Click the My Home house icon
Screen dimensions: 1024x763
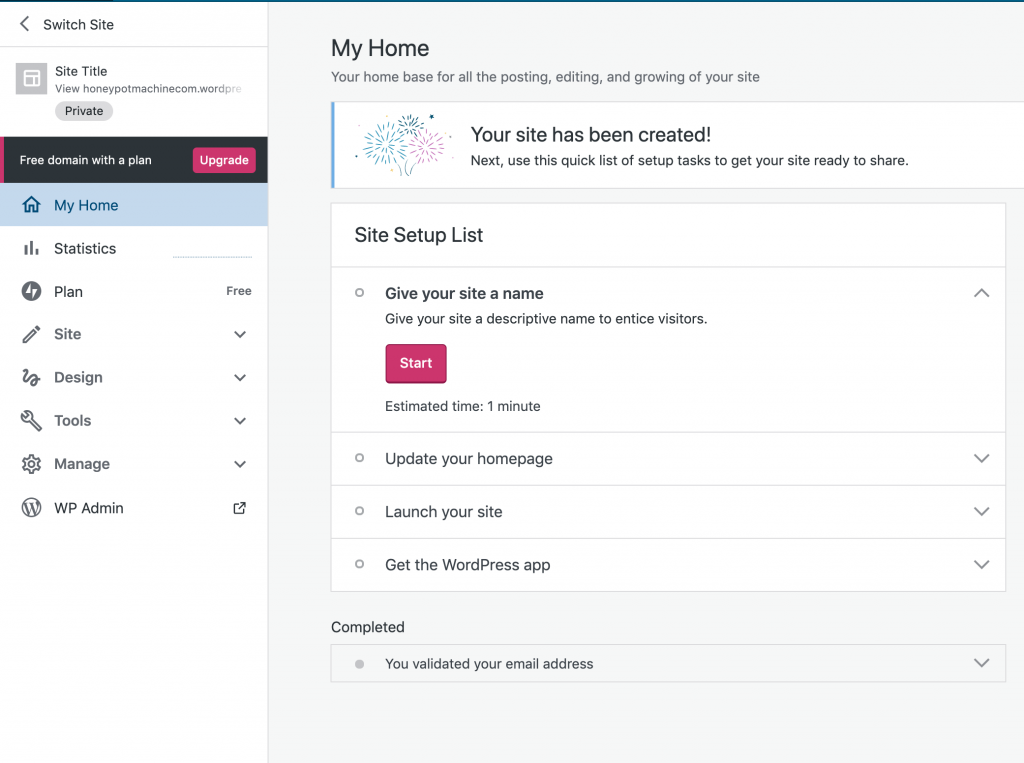(32, 205)
